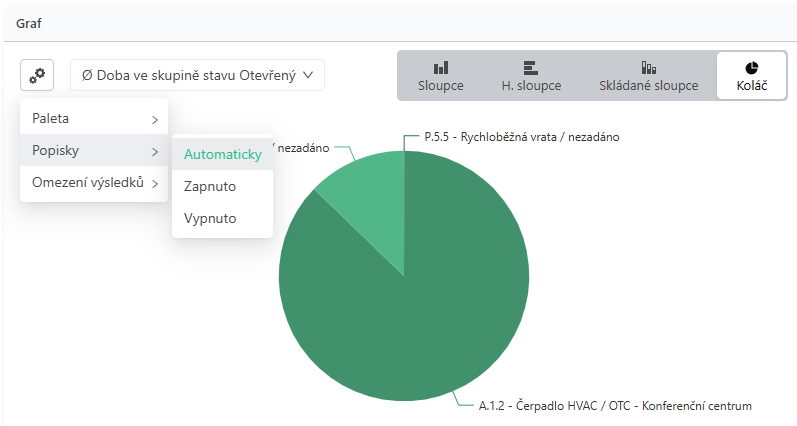The height and width of the screenshot is (426, 797).
Task: Open the Popisky submenu entry
Action: point(94,150)
